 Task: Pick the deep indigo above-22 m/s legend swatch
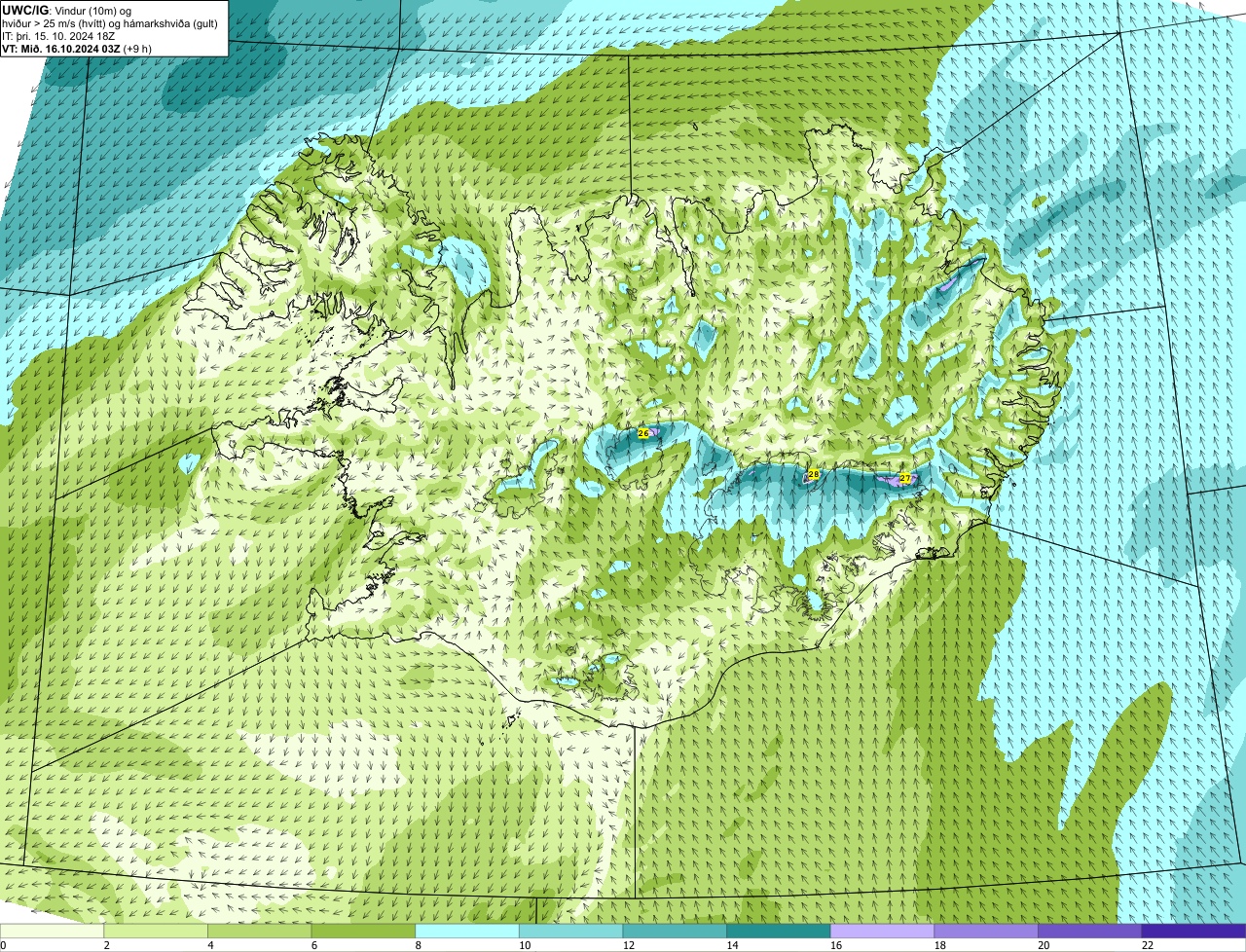click(1193, 931)
